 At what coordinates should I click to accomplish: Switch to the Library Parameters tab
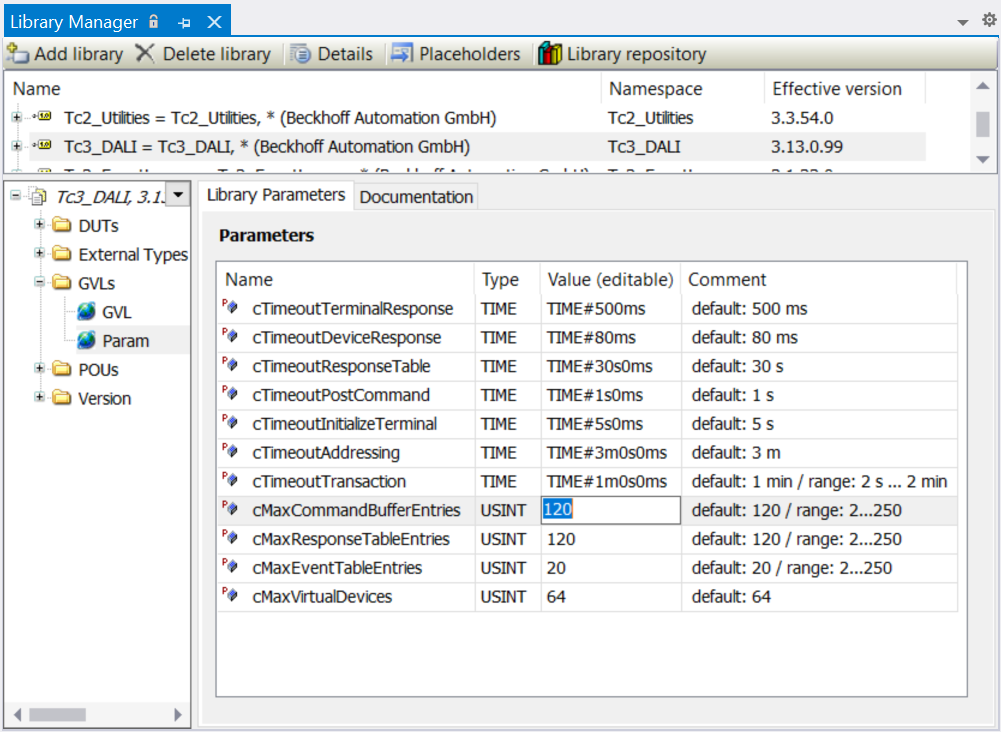(x=276, y=195)
